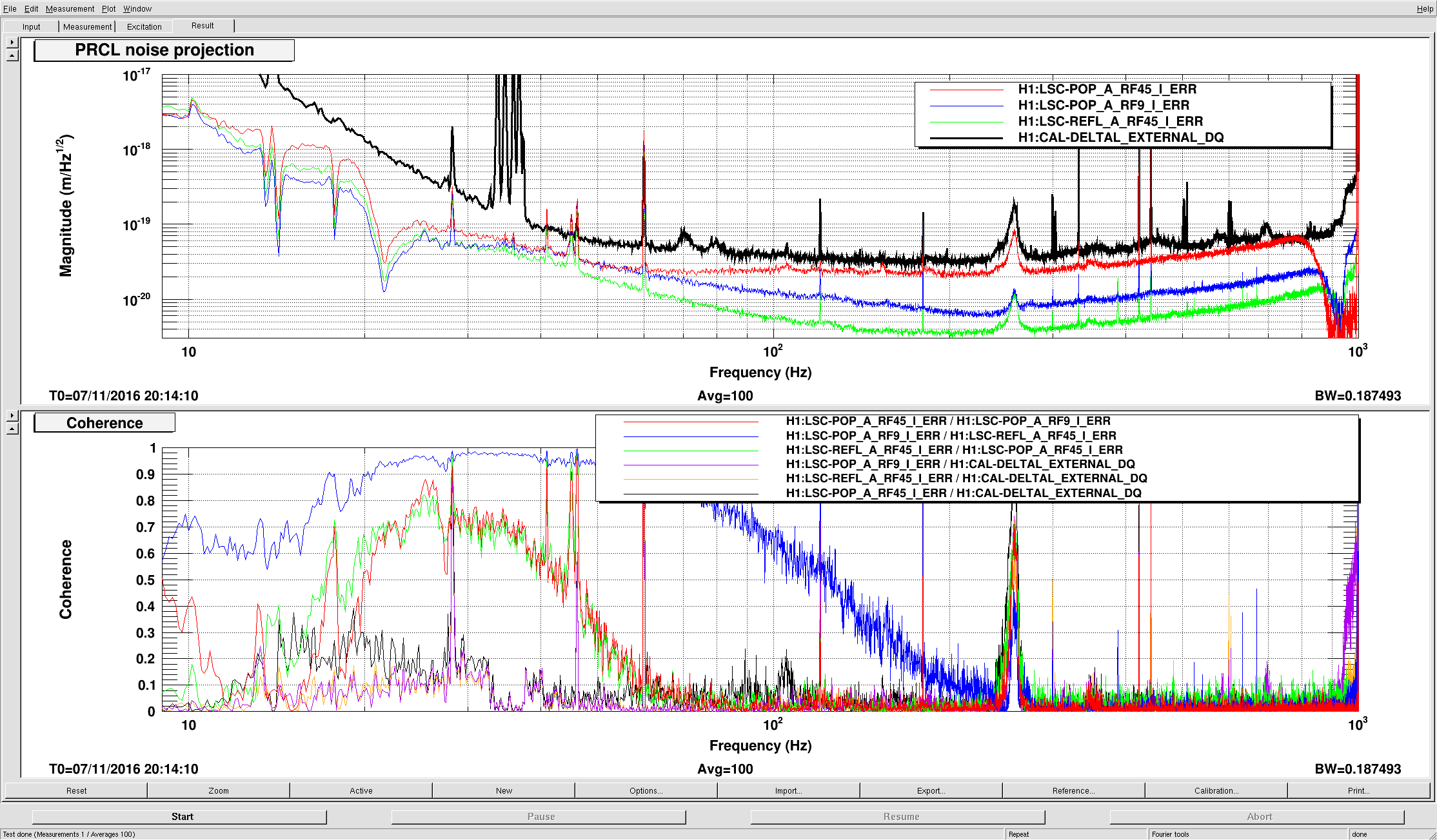Open the Window menu
The image size is (1437, 840).
click(137, 8)
